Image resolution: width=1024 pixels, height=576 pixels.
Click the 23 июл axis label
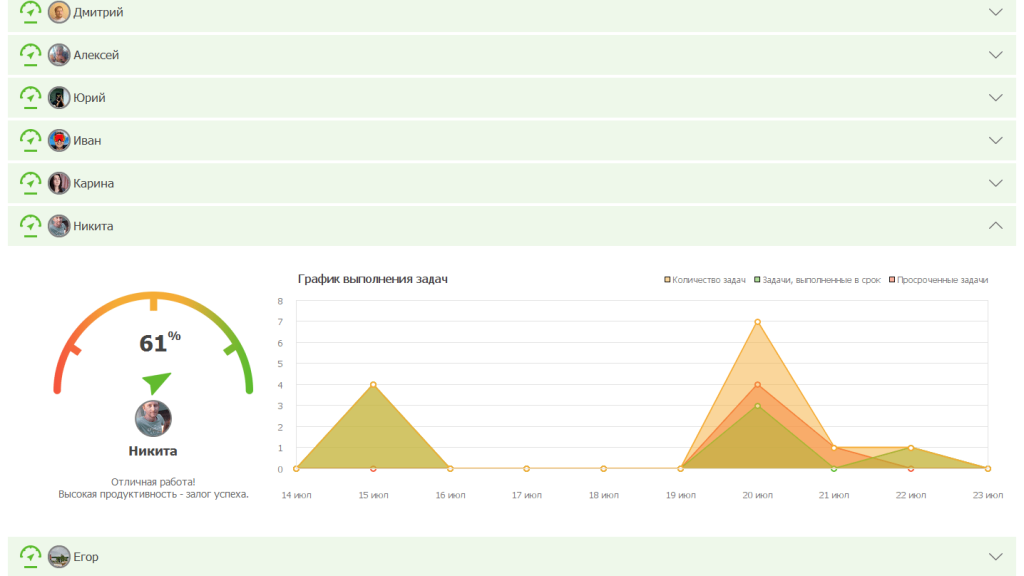click(987, 495)
